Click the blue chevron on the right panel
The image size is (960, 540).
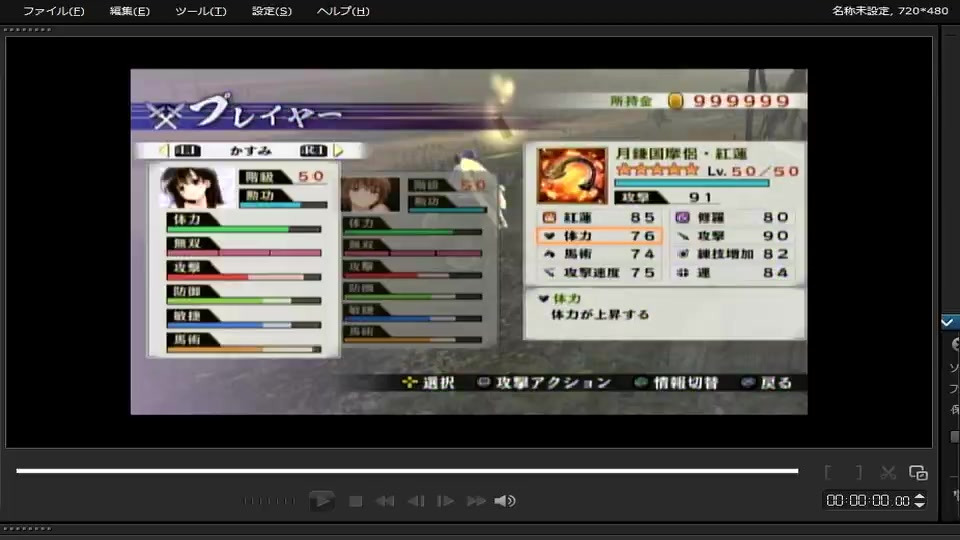948,322
